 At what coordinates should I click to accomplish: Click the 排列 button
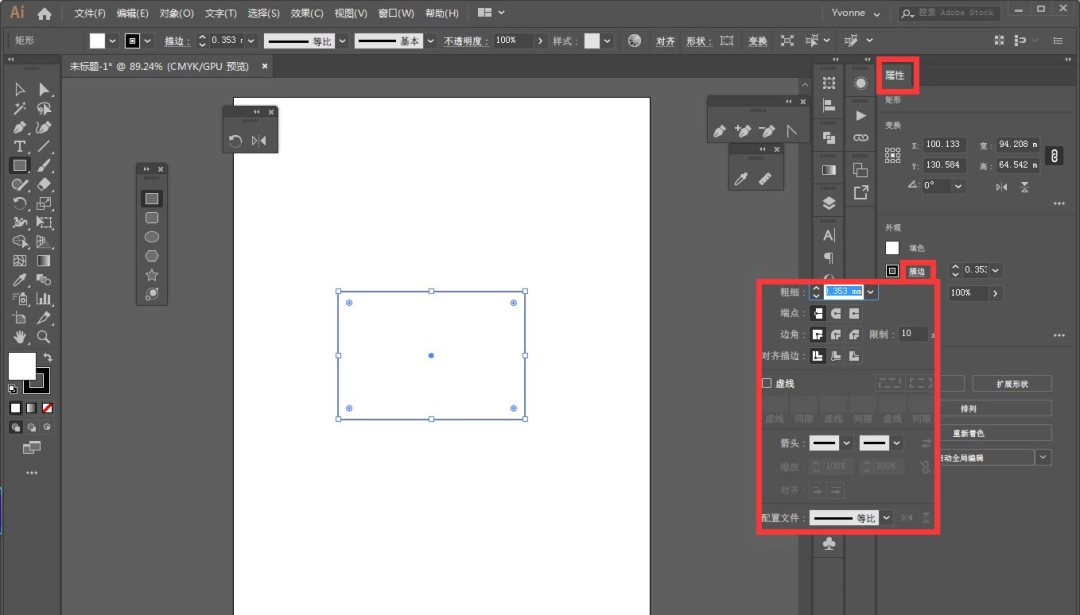[968, 408]
